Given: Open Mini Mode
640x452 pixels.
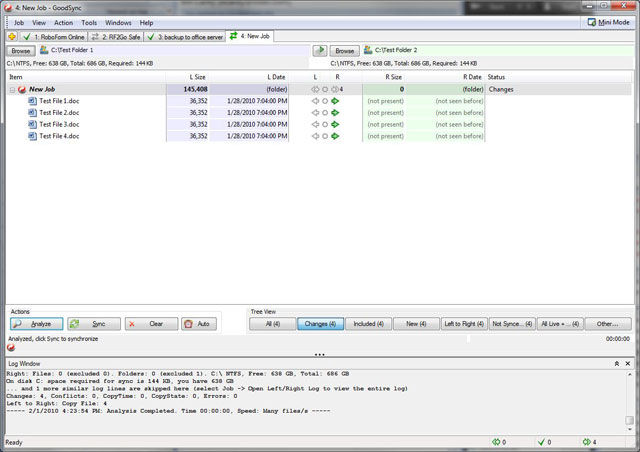Looking at the screenshot, I should [x=608, y=22].
